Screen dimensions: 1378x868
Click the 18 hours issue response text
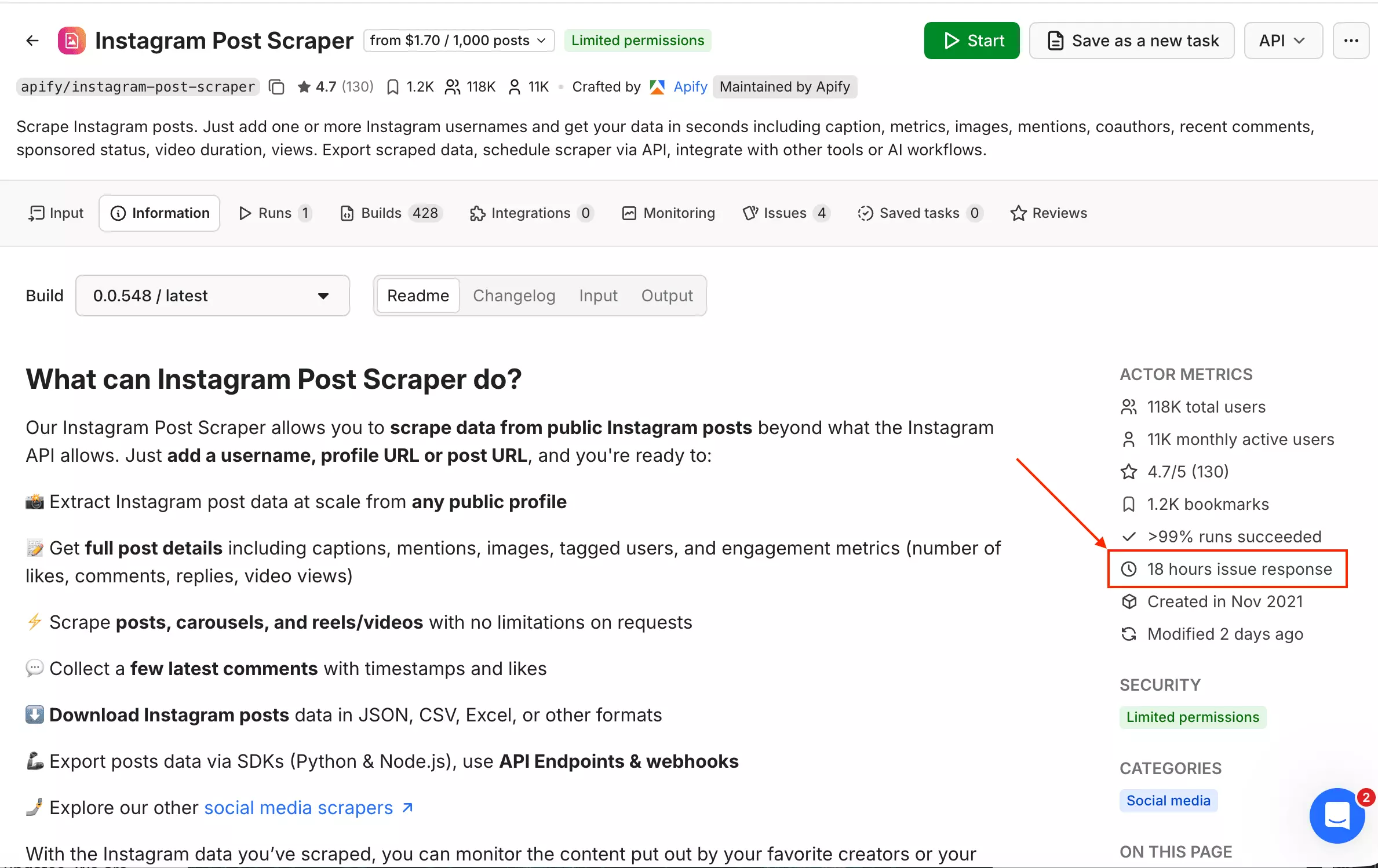(1240, 569)
